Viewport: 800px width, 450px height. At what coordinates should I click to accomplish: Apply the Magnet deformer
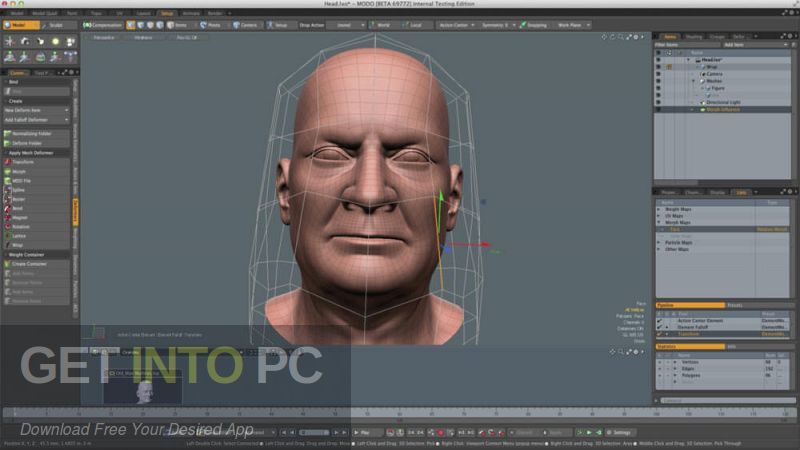(37, 217)
